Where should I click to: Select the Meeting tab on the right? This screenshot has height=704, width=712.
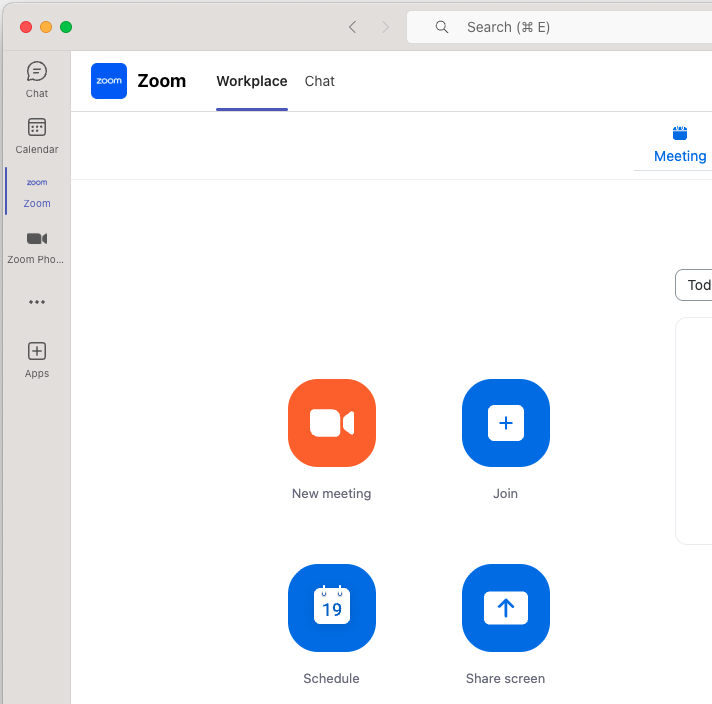click(680, 145)
